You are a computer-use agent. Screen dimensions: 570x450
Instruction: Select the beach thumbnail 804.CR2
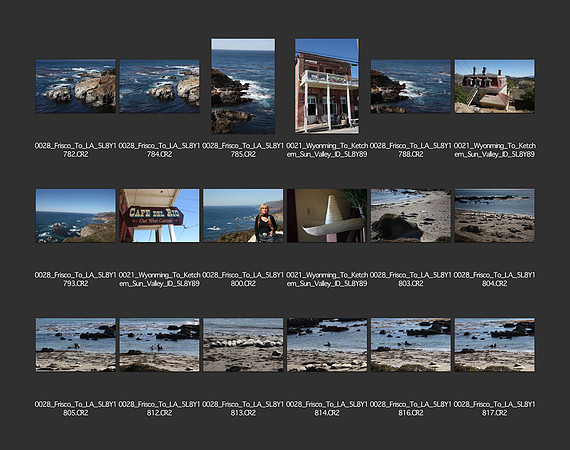coord(494,216)
